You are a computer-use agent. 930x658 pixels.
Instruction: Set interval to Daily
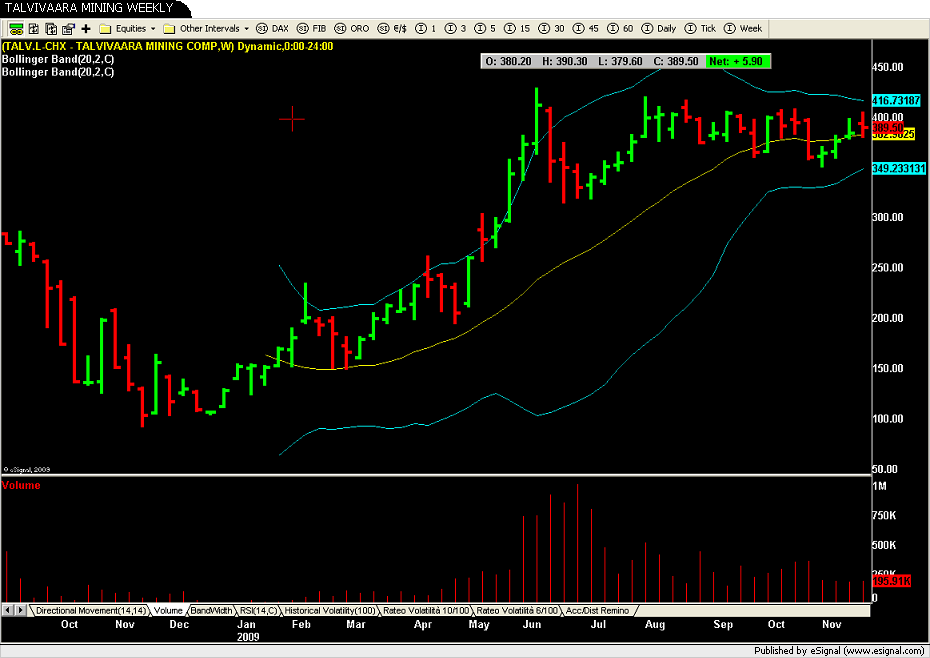click(x=659, y=29)
